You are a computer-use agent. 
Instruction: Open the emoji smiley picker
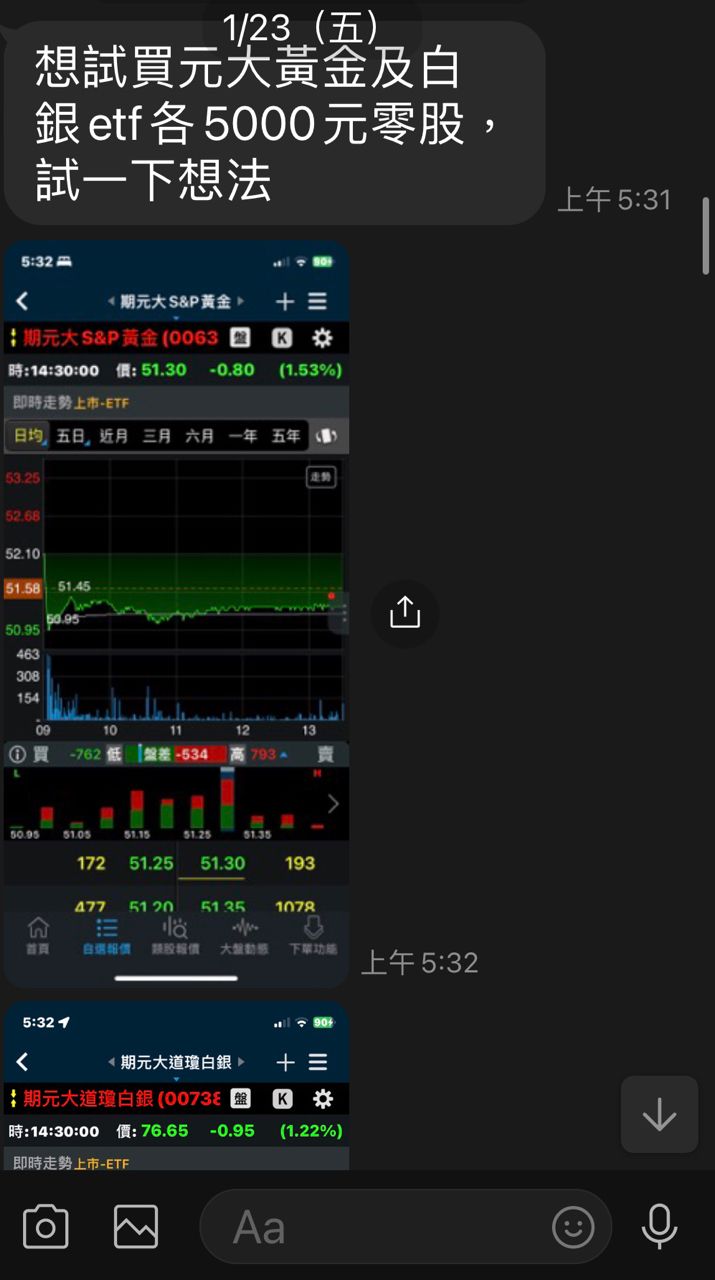(573, 1227)
